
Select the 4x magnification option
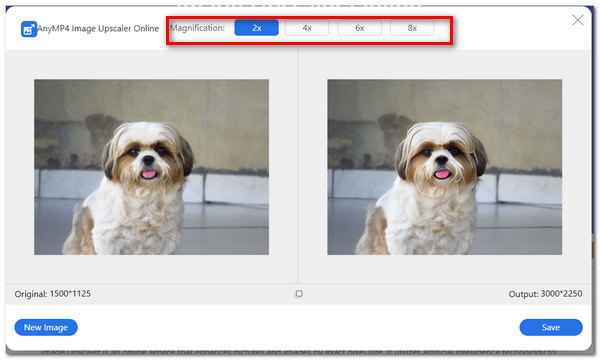(307, 28)
